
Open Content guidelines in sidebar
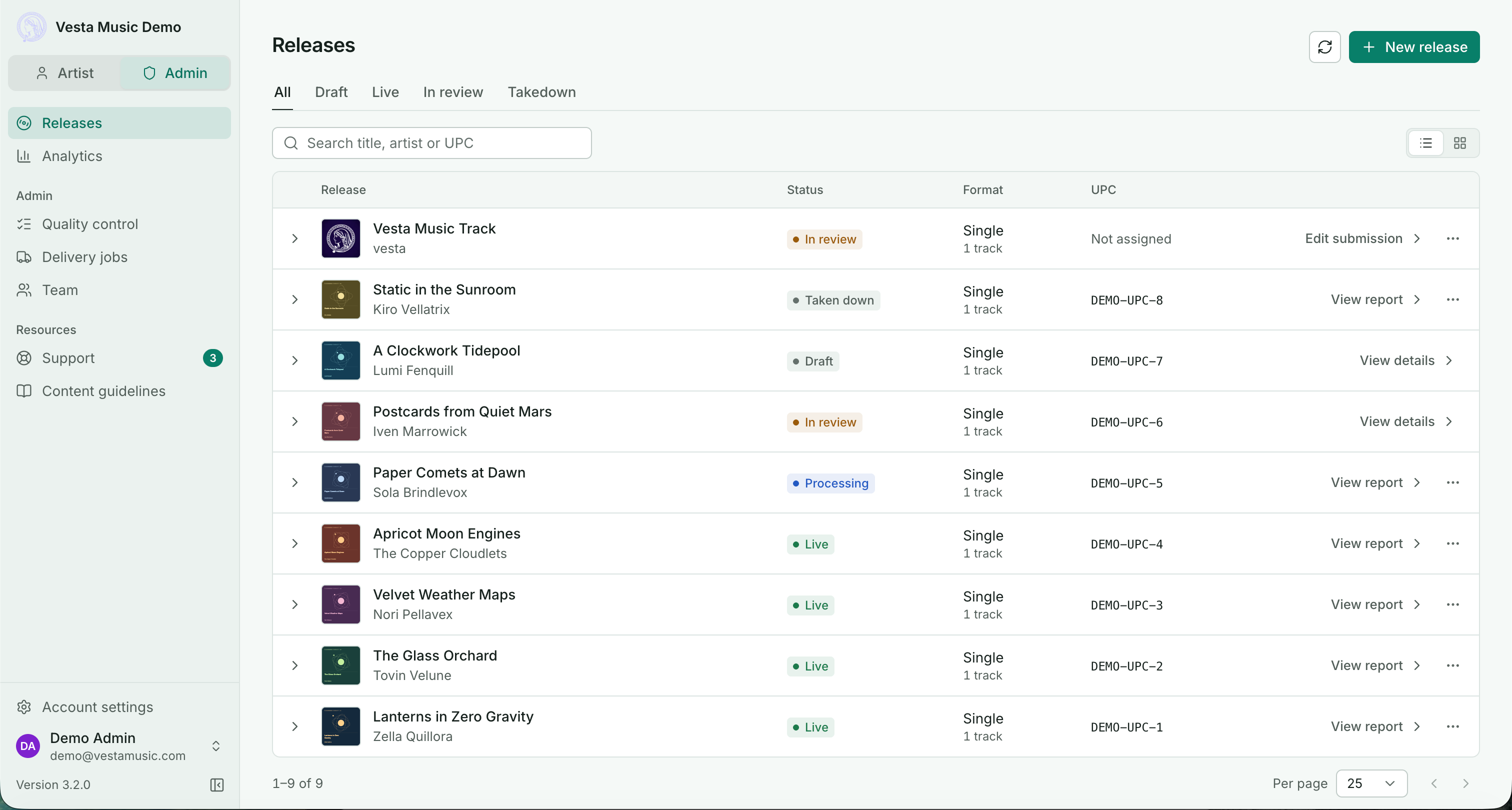(x=119, y=391)
